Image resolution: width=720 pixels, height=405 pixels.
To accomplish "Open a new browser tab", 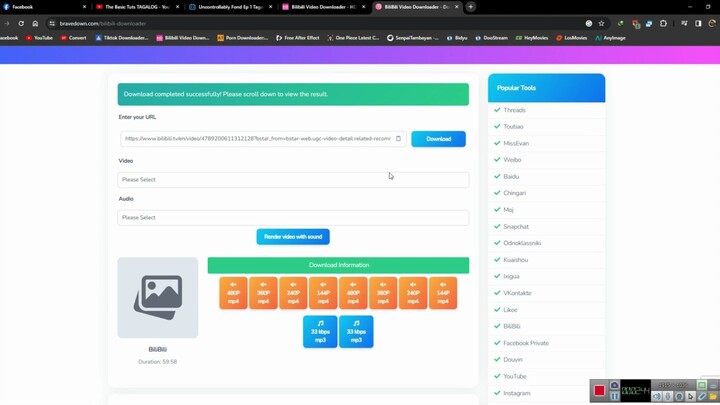I will [x=471, y=7].
